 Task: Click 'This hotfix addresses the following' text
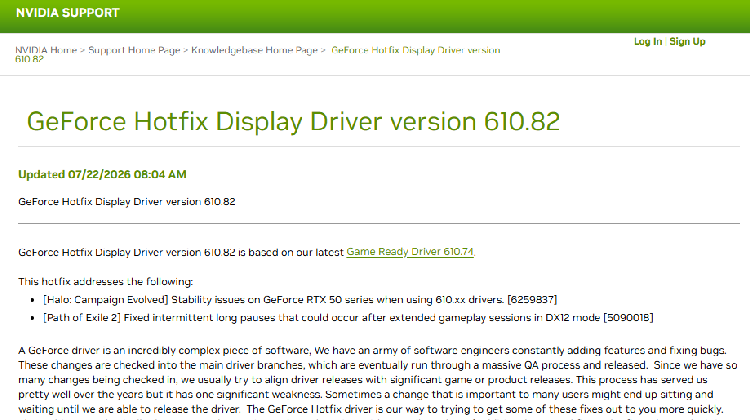click(106, 281)
